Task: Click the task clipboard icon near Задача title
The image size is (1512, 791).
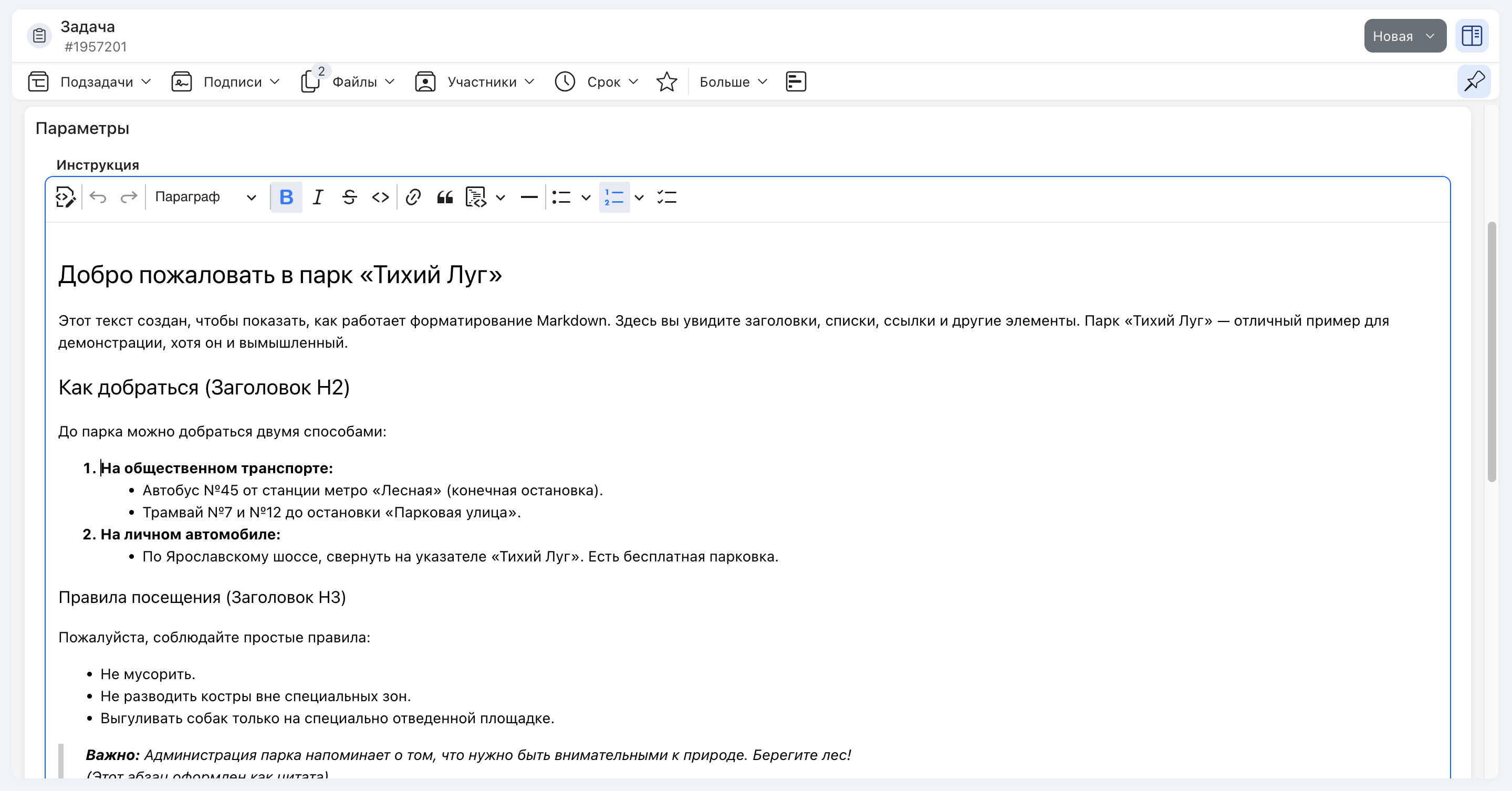Action: tap(39, 36)
